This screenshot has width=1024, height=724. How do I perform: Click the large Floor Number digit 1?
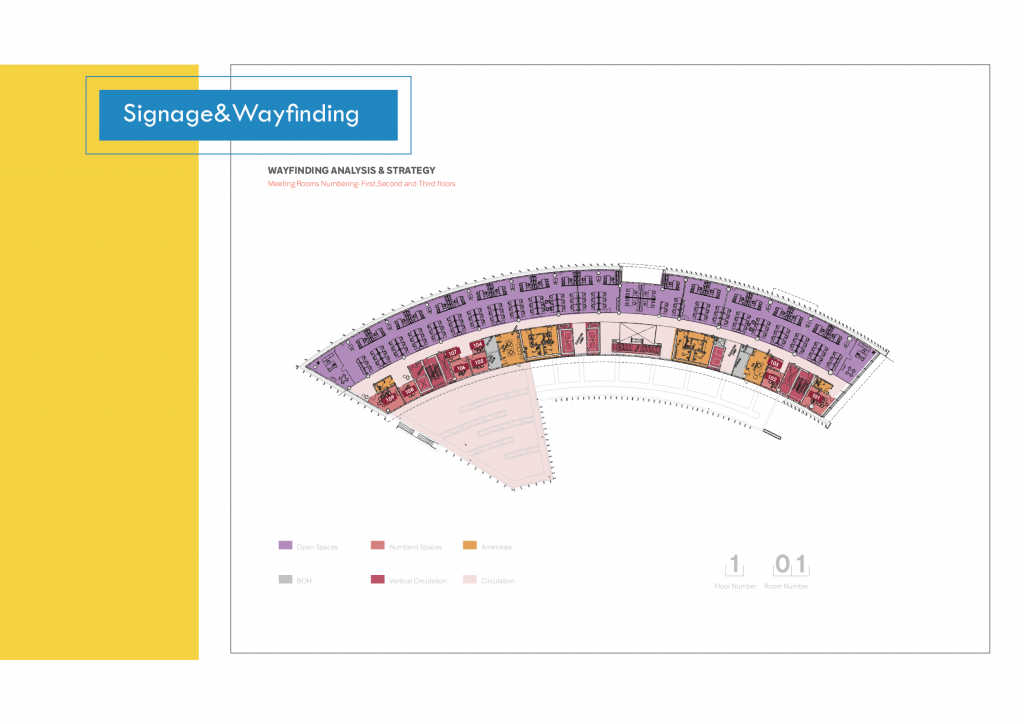pyautogui.click(x=735, y=566)
